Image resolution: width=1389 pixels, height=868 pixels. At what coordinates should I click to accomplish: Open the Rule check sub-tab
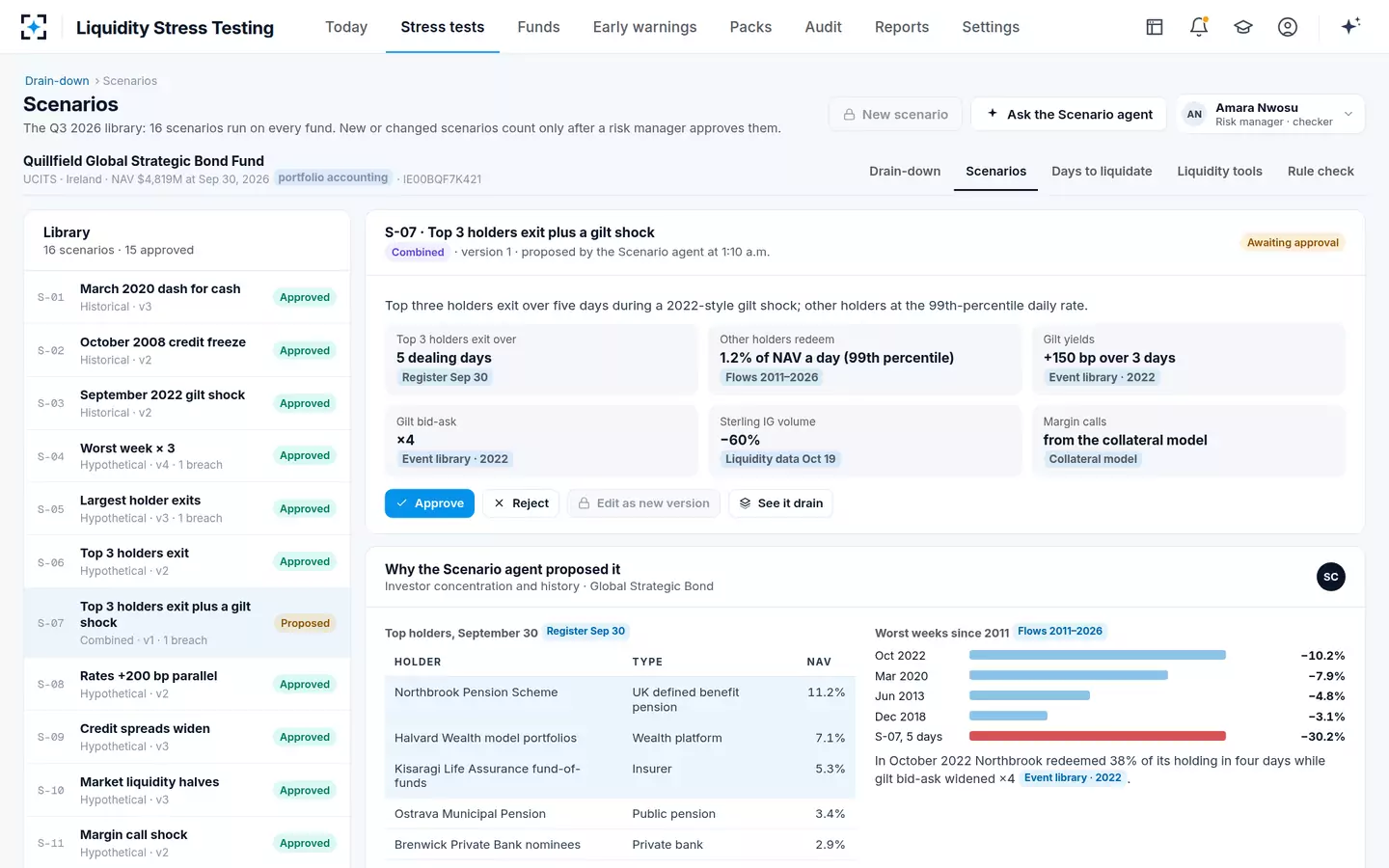[x=1321, y=172]
